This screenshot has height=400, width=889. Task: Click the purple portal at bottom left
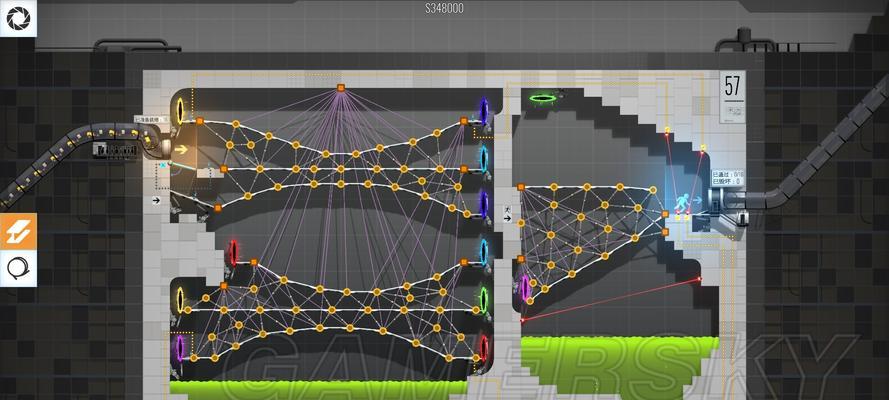180,348
